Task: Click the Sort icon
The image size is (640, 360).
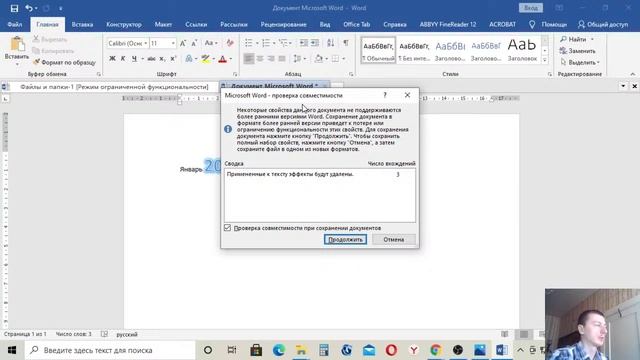Action: tap(331, 43)
